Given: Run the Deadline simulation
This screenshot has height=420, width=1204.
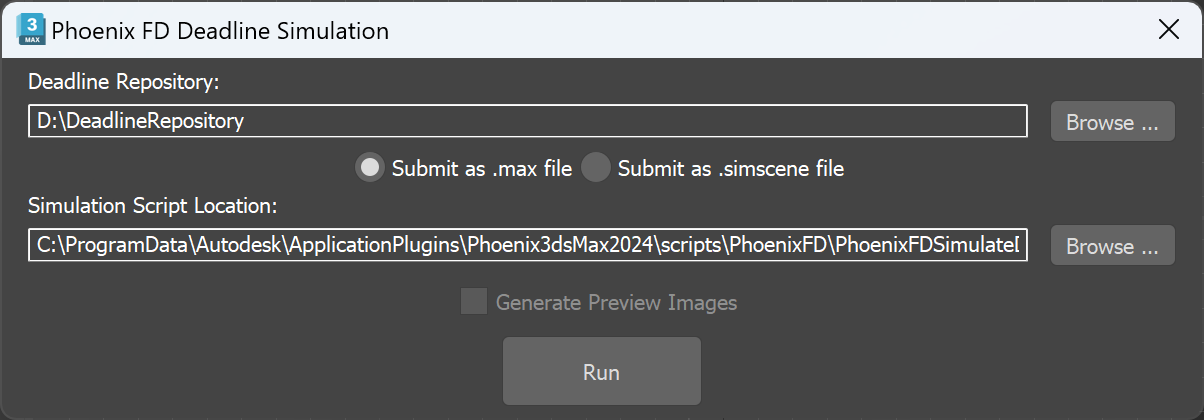Looking at the screenshot, I should pos(601,372).
